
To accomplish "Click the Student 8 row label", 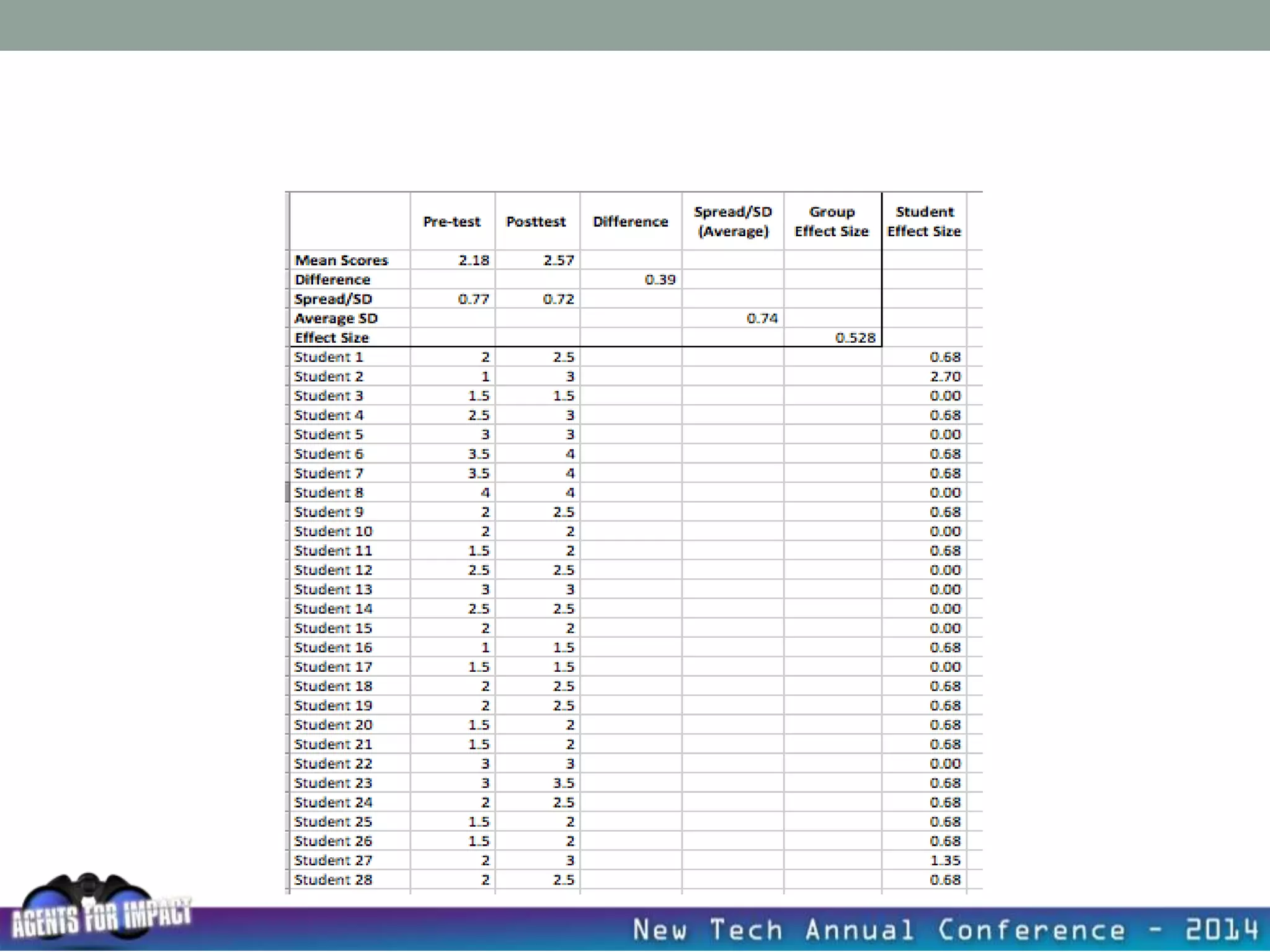I will tap(329, 493).
